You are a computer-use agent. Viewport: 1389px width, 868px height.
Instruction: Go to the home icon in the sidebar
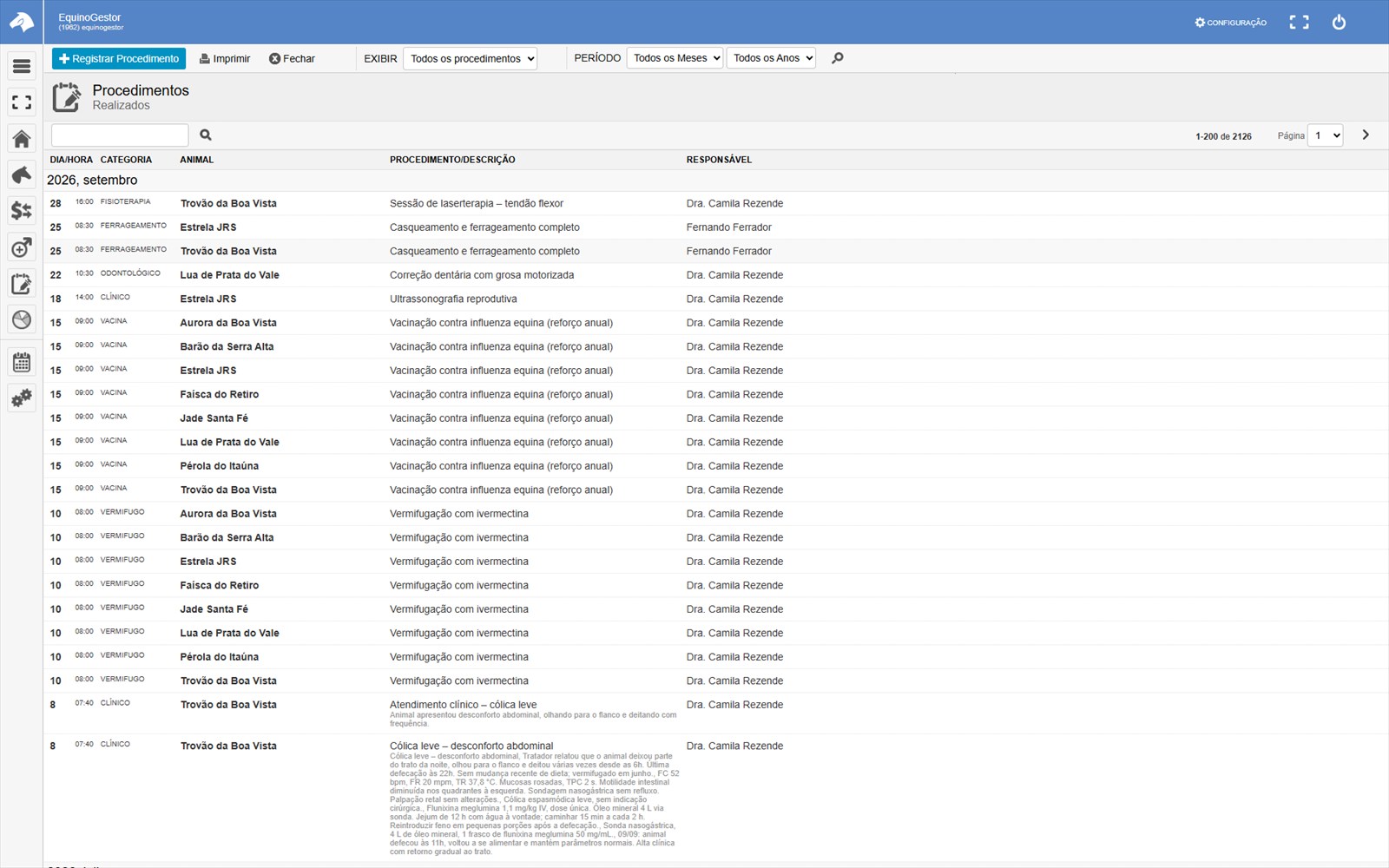22,139
